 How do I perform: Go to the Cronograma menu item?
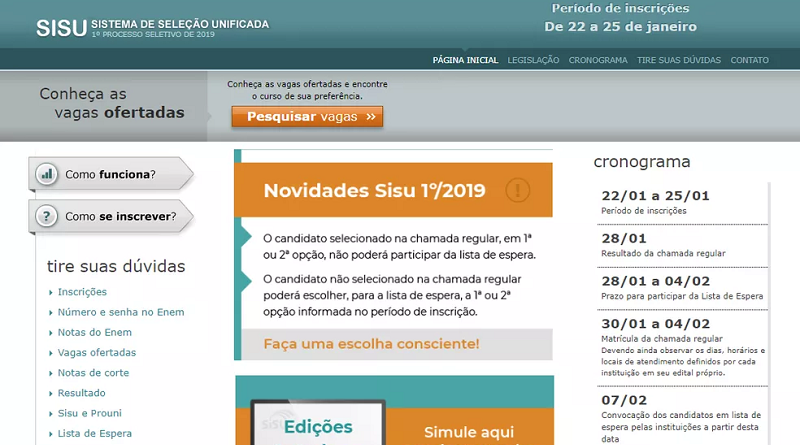598,60
